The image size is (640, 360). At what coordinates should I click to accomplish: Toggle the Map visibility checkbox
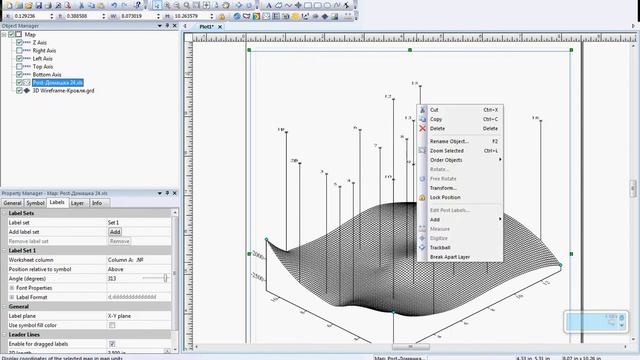click(11, 34)
